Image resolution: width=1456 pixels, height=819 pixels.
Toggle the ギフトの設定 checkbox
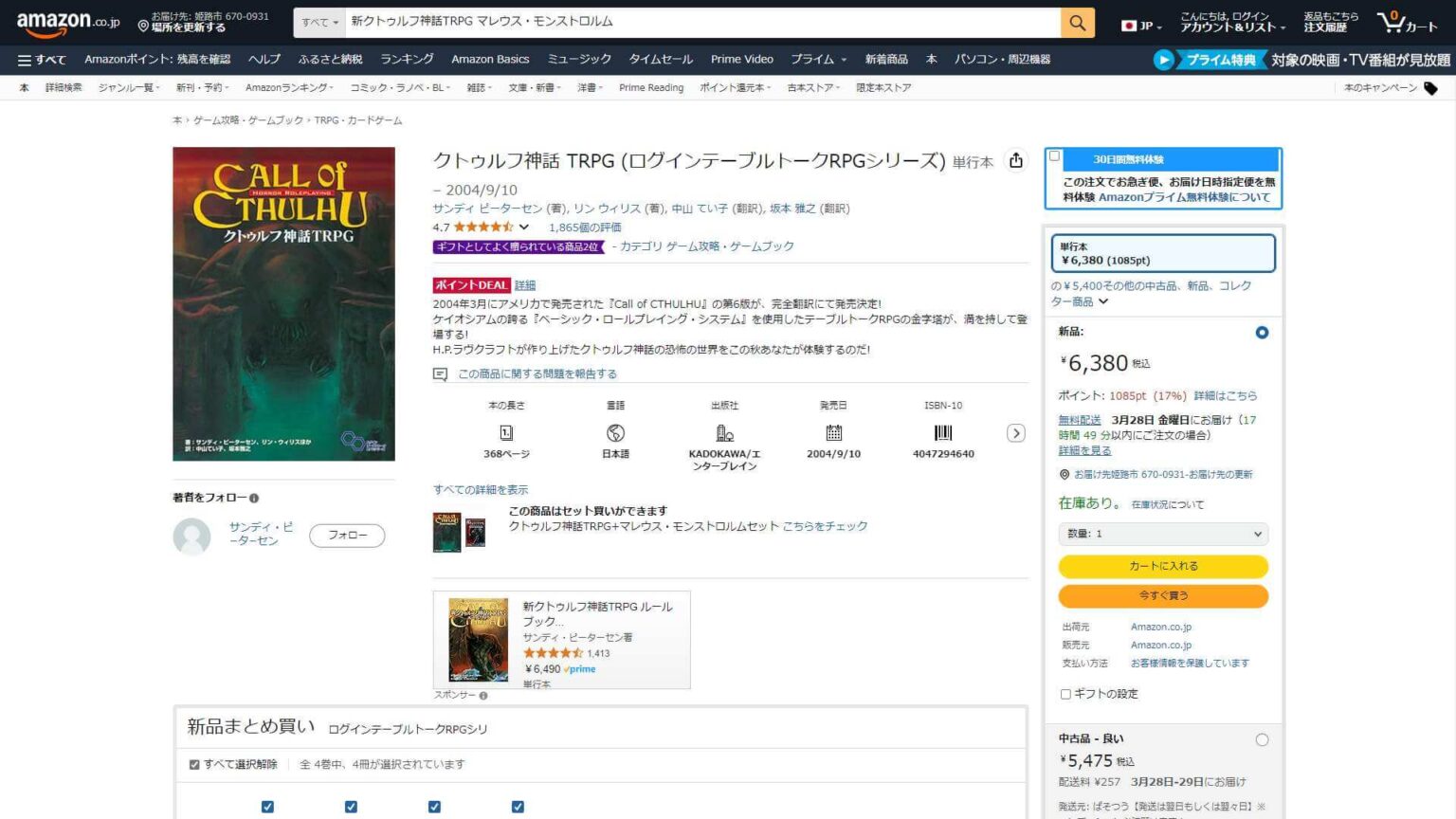1065,694
